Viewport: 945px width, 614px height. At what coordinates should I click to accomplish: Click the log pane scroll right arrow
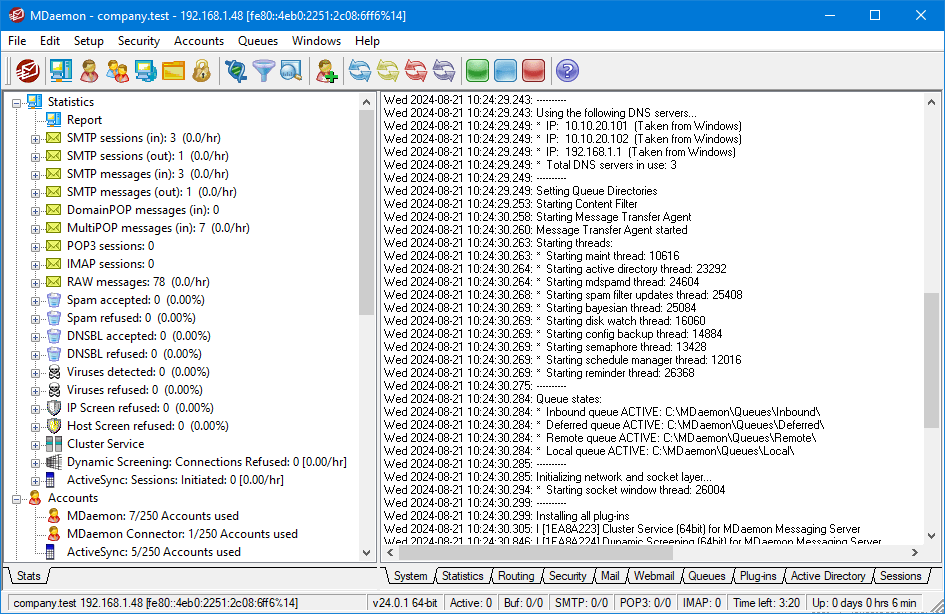(915, 552)
